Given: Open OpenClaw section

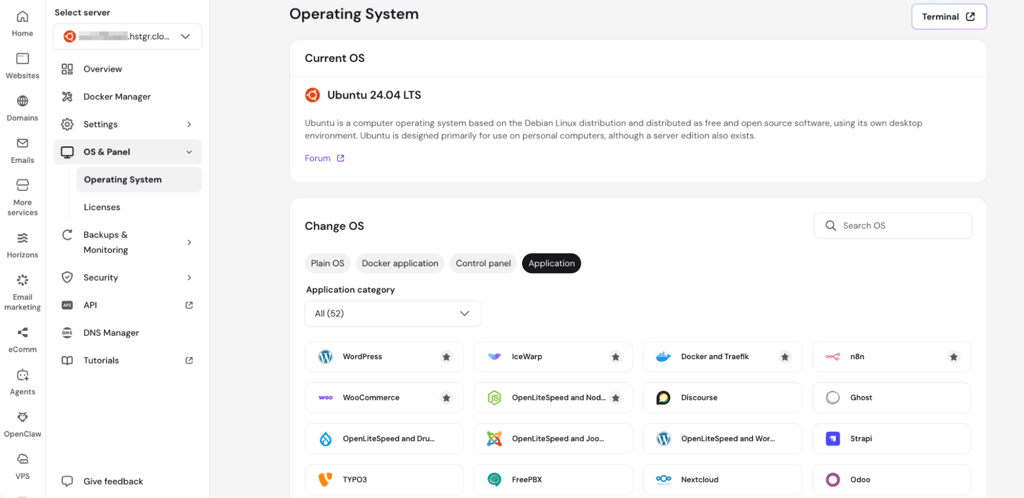Looking at the screenshot, I should (22, 425).
